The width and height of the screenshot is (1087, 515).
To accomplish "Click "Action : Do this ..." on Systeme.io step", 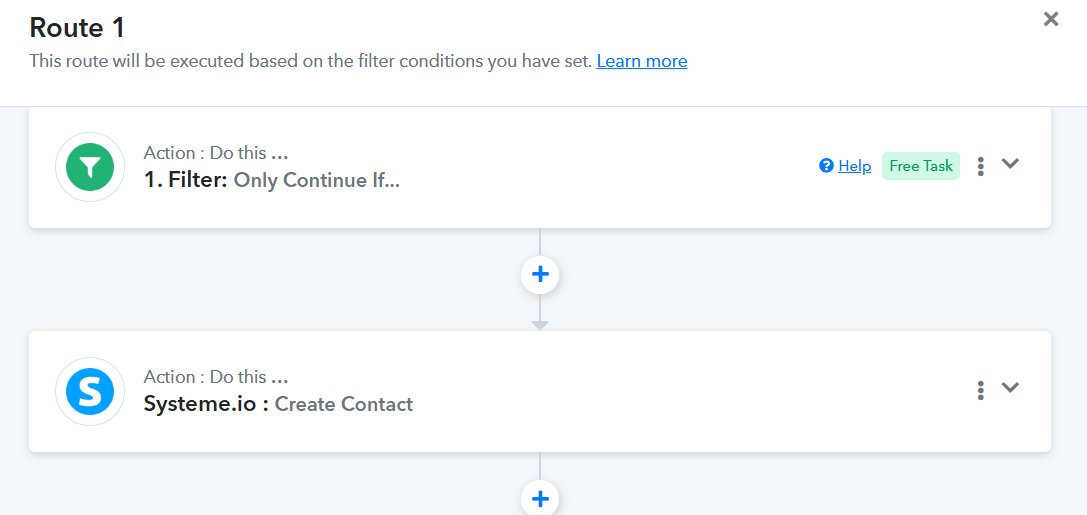I will (216, 377).
